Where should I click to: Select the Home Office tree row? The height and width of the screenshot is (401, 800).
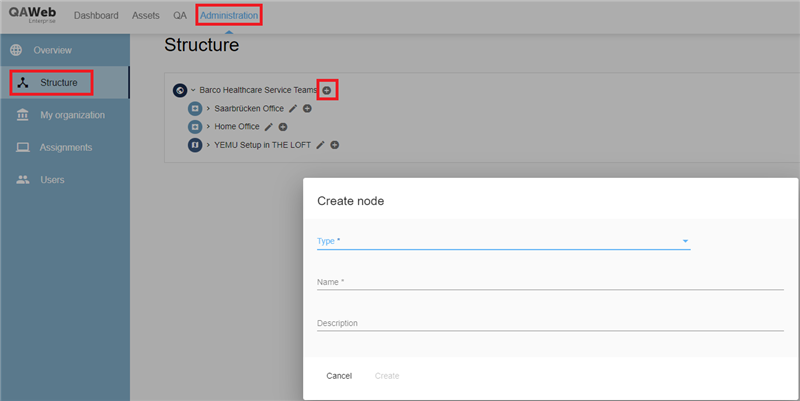237,126
